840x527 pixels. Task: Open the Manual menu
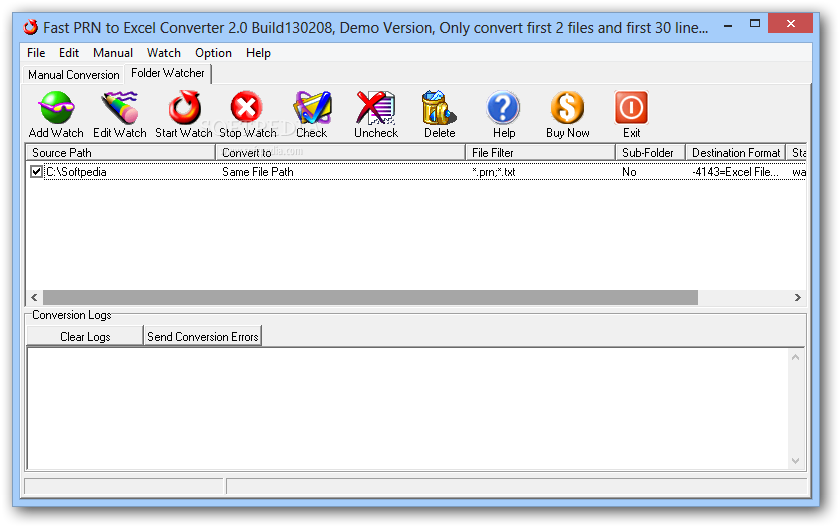(x=112, y=52)
